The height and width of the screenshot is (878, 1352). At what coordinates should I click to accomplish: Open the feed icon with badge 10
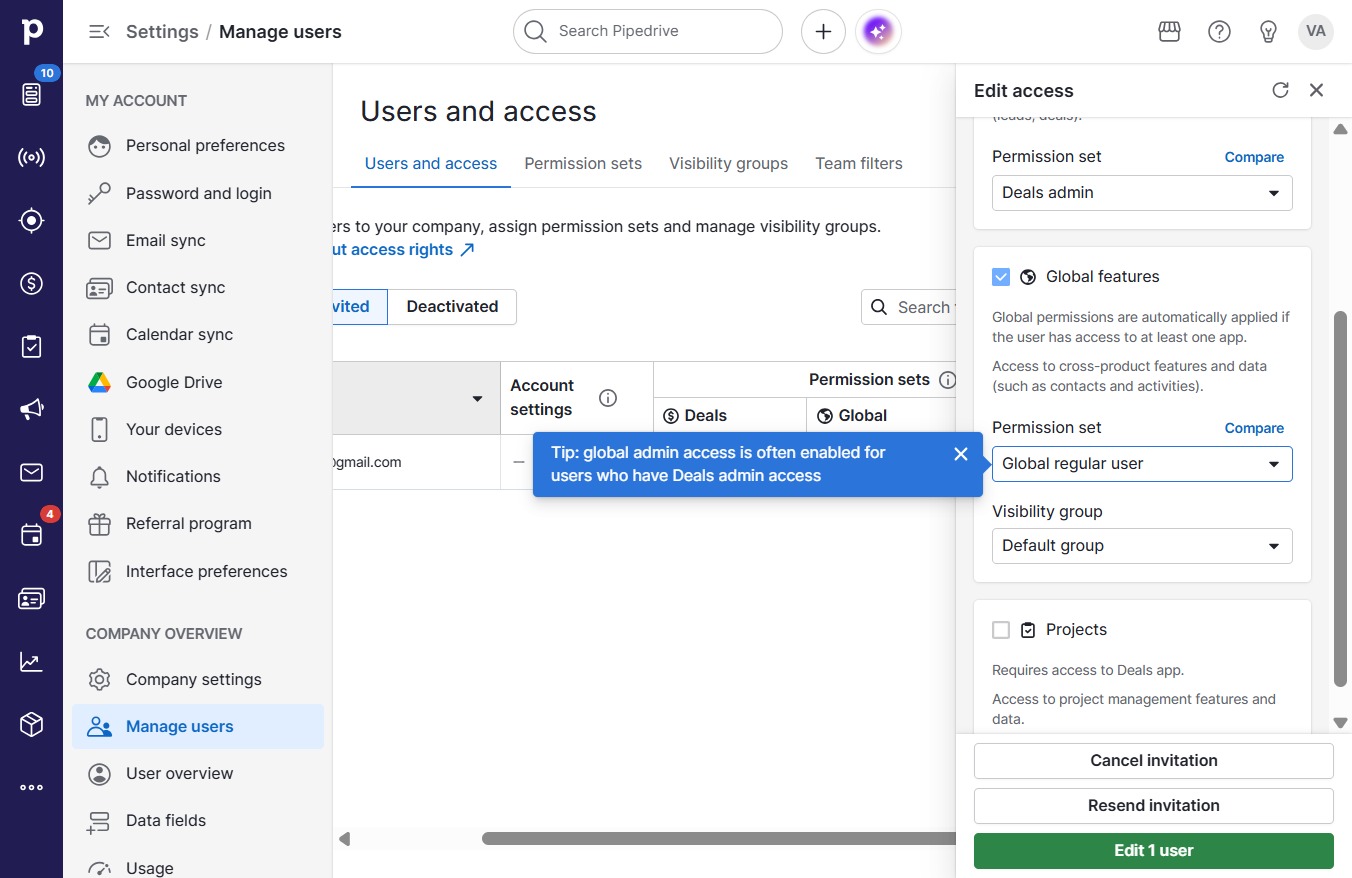pos(32,94)
